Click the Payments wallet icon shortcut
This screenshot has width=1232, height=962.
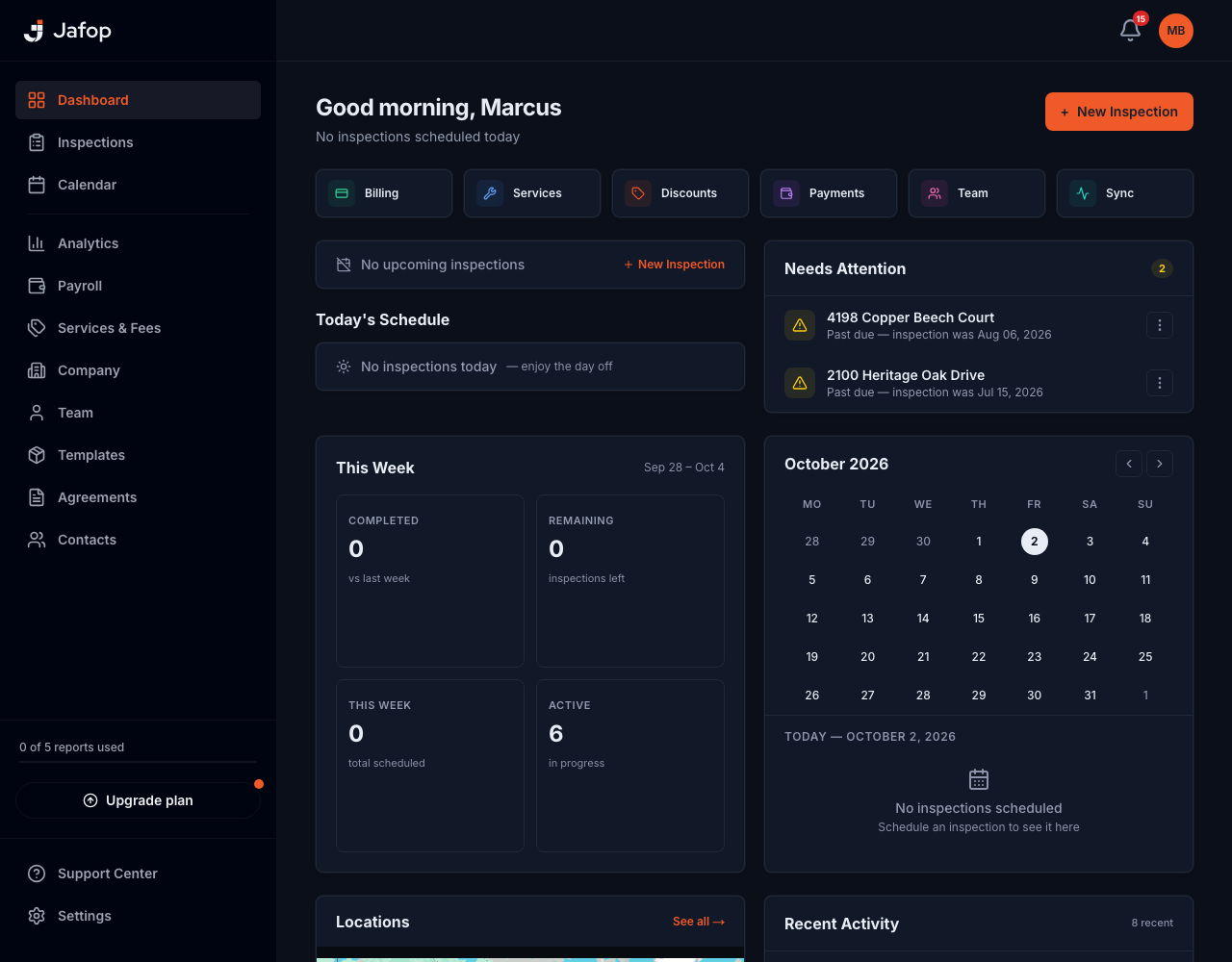point(786,193)
